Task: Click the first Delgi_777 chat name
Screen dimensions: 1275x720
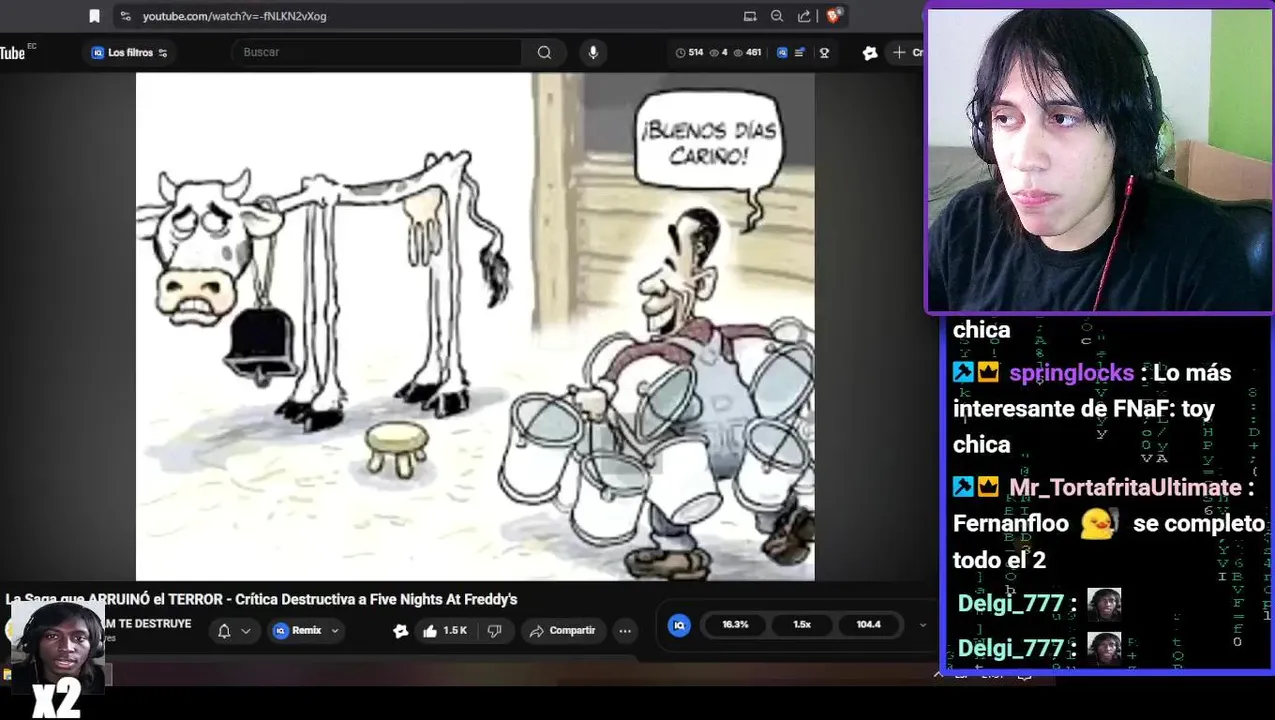Action: (x=1011, y=604)
